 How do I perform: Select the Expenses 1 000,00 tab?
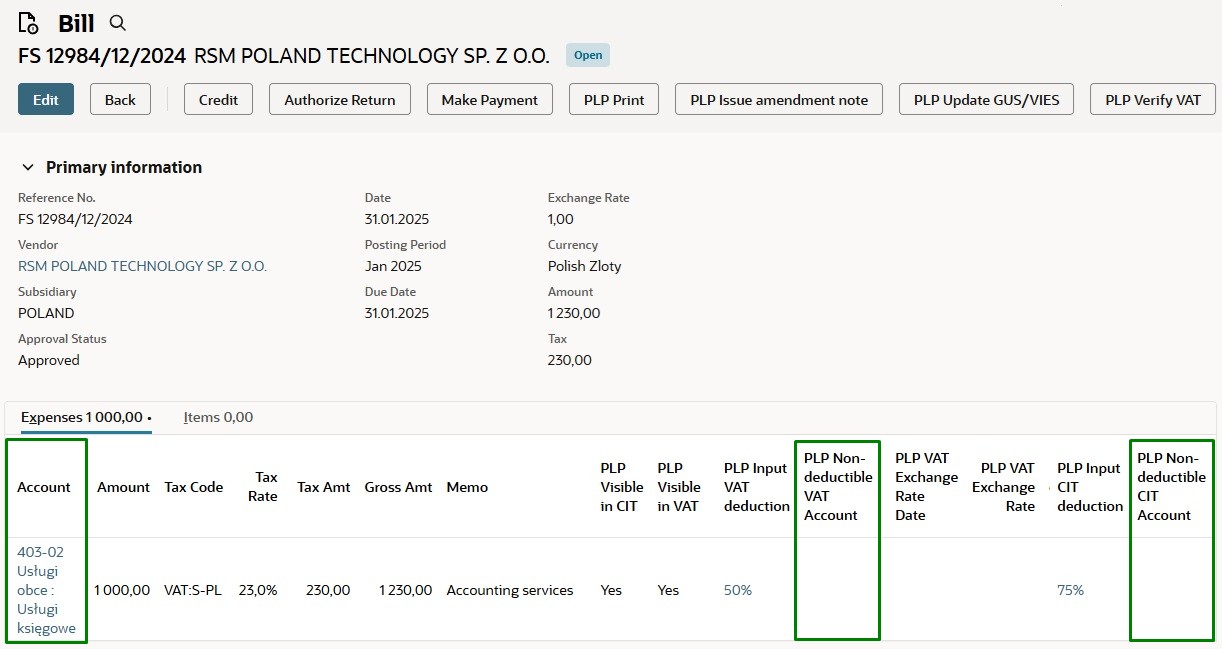pyautogui.click(x=85, y=417)
